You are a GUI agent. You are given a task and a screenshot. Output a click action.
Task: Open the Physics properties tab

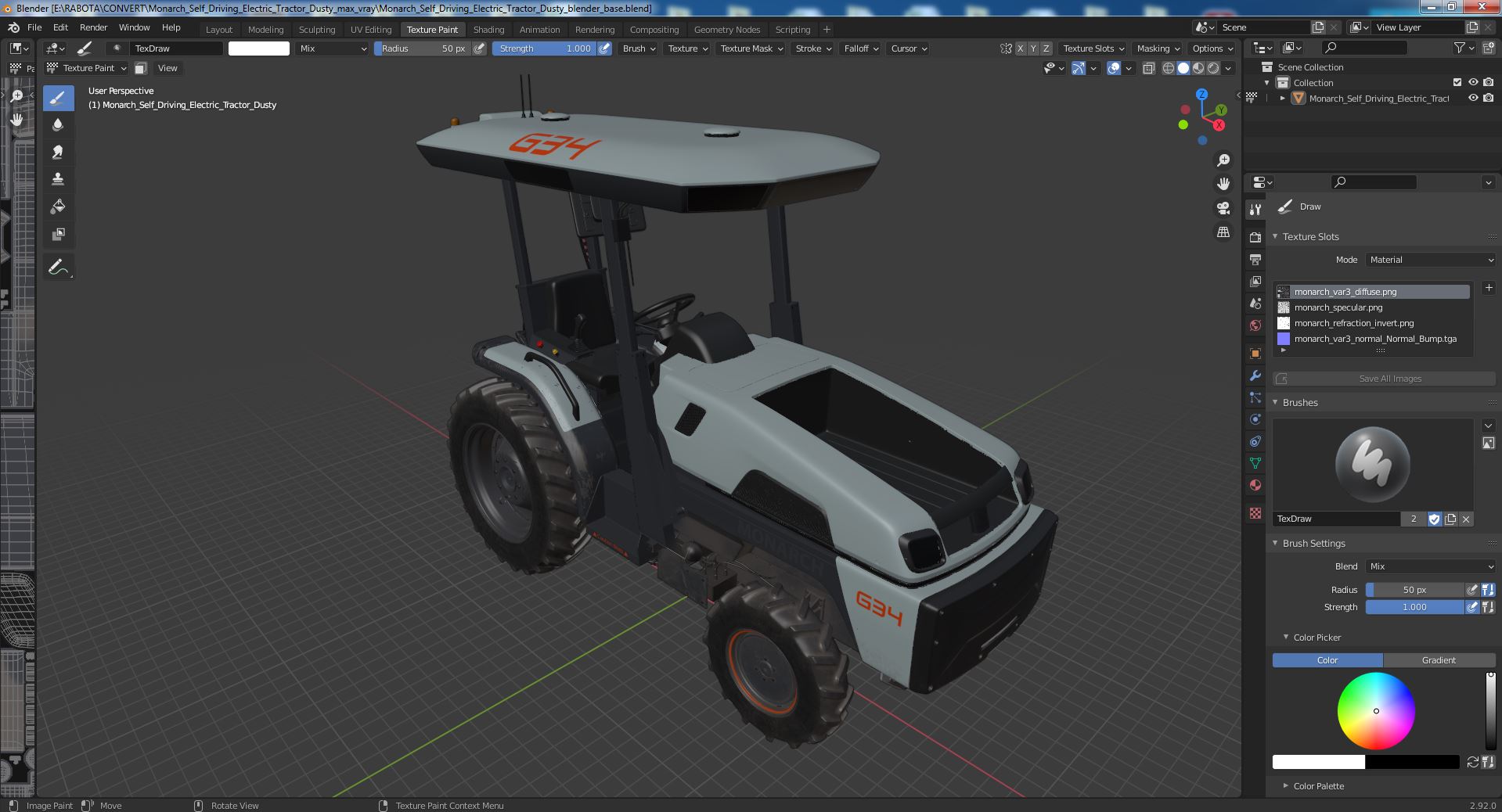1255,419
